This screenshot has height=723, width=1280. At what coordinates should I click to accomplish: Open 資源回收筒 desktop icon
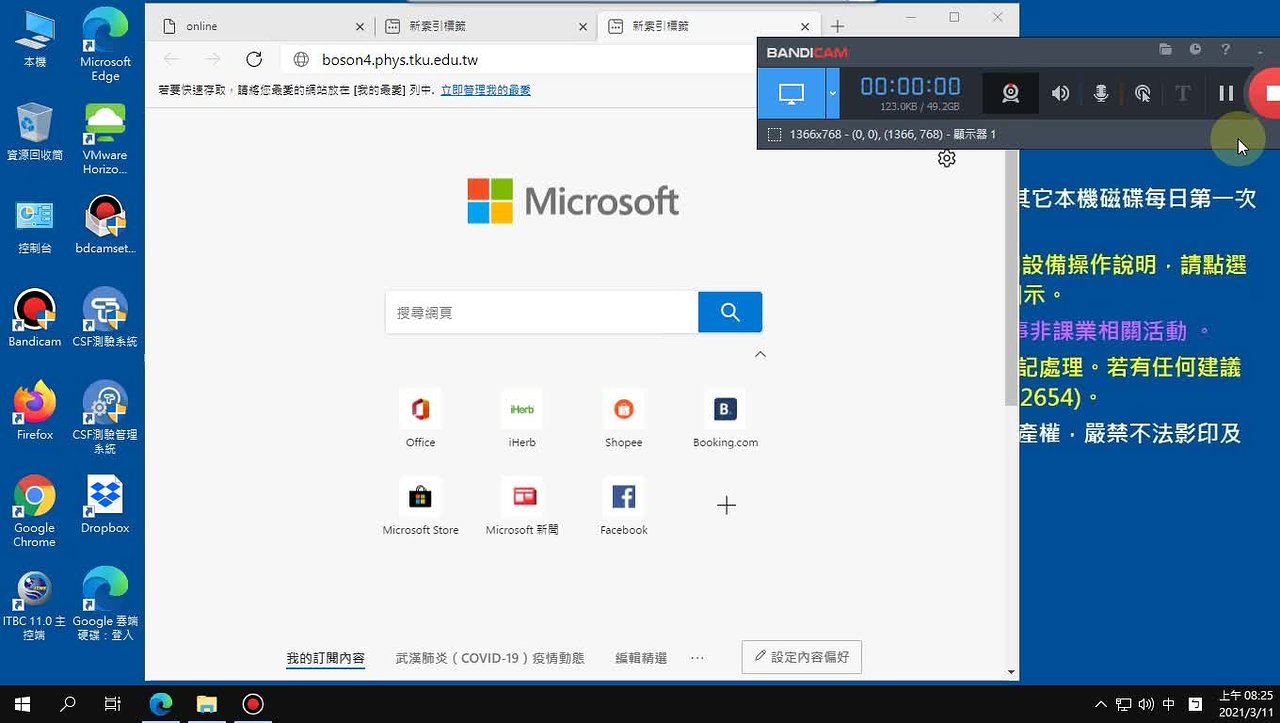coord(34,132)
